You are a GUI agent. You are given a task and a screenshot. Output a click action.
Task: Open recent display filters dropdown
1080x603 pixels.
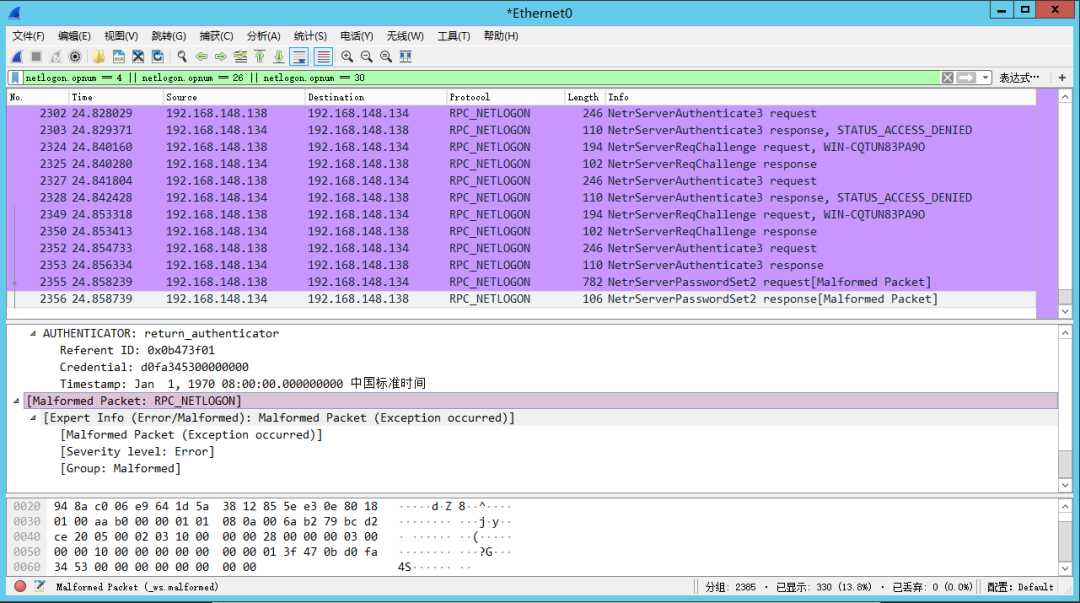pyautogui.click(x=986, y=78)
